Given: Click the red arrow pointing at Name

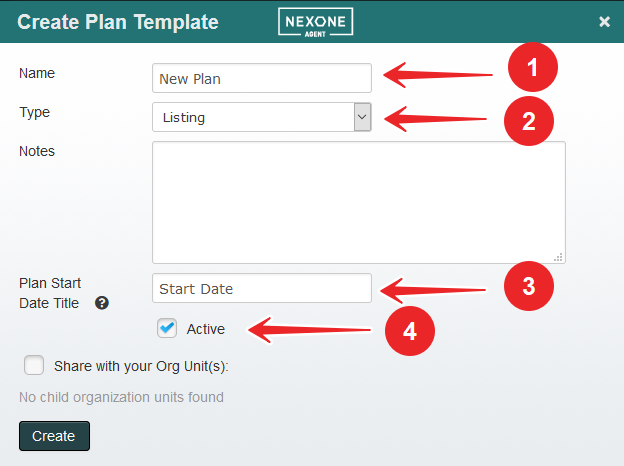Looking at the screenshot, I should point(438,72).
